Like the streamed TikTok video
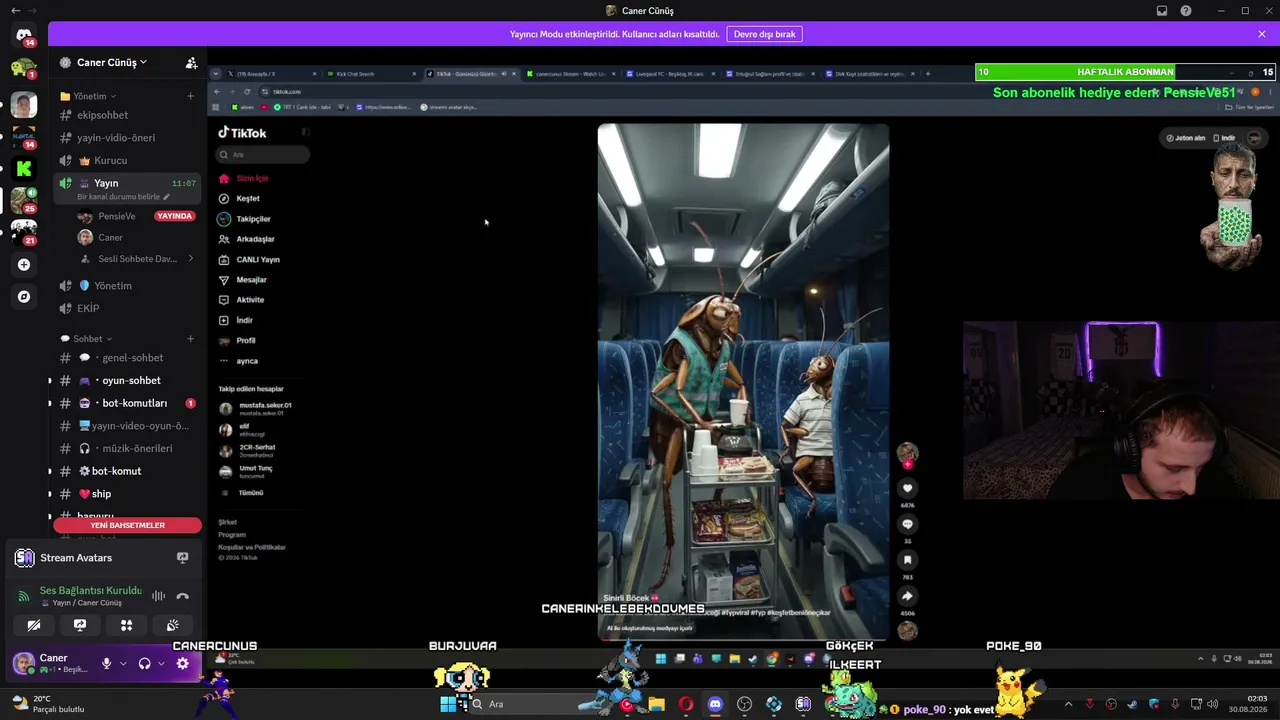1280x720 pixels. (x=907, y=488)
